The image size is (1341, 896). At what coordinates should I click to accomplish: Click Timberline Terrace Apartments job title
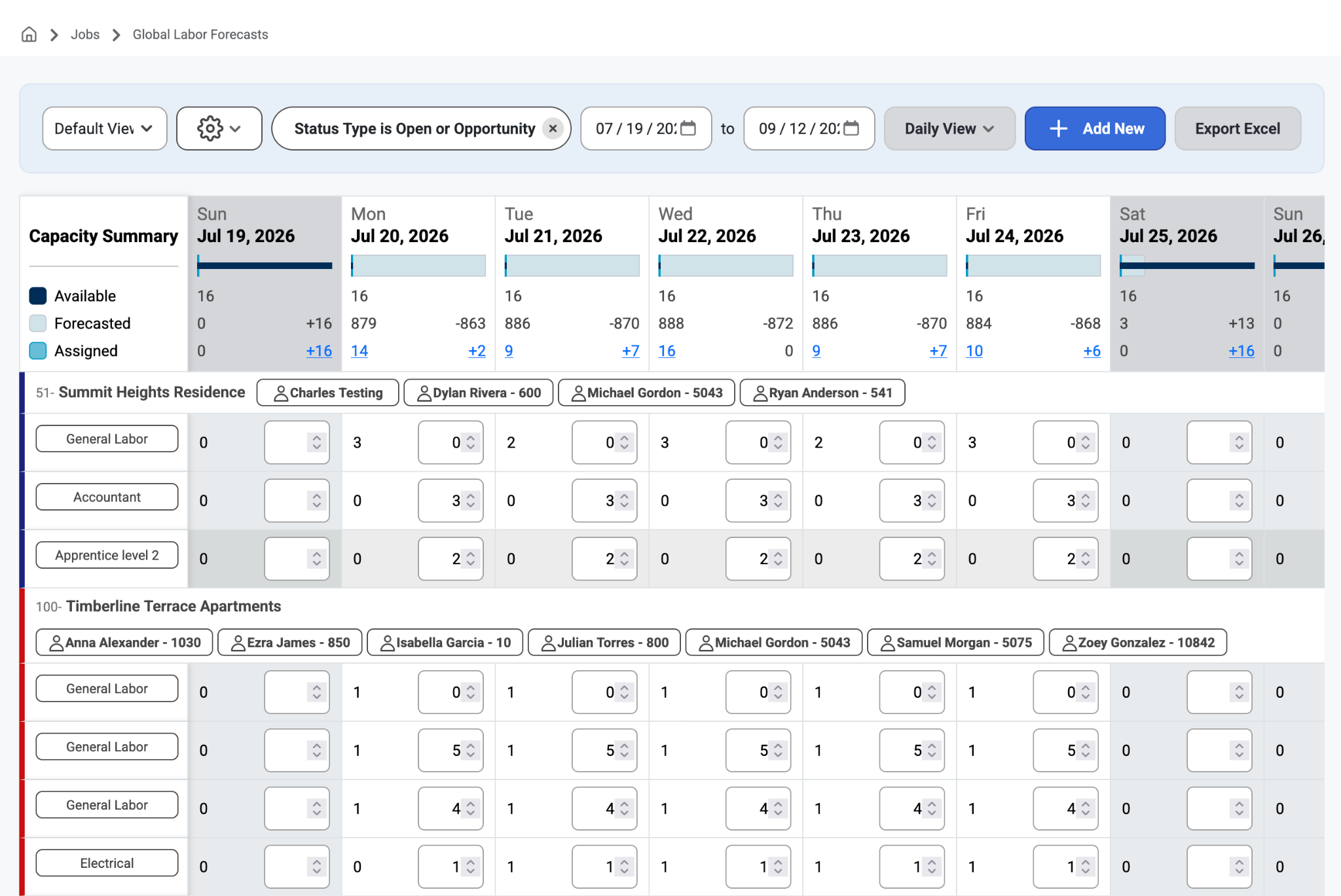tap(174, 606)
